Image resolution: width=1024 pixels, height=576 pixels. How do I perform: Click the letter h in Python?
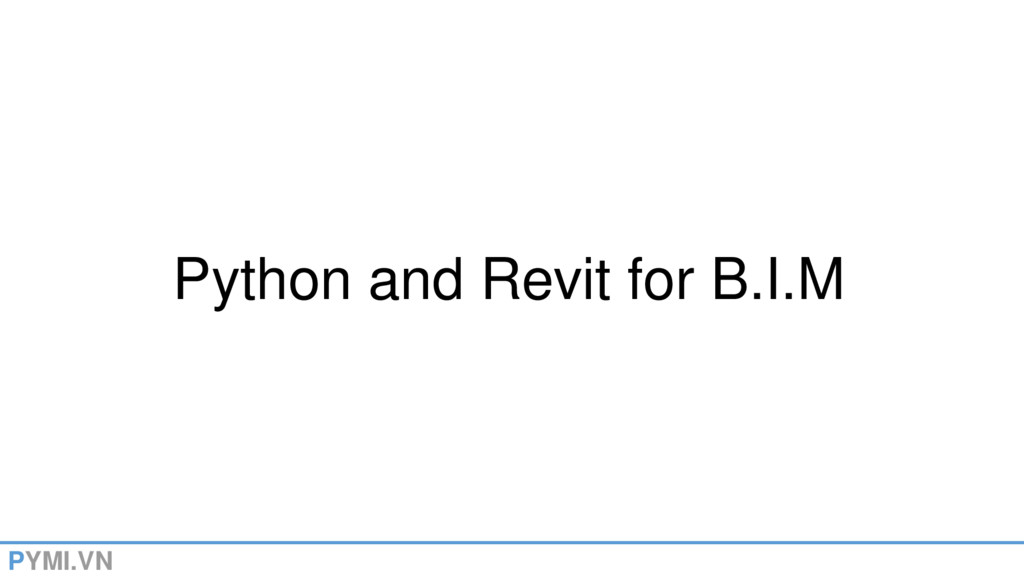click(272, 280)
